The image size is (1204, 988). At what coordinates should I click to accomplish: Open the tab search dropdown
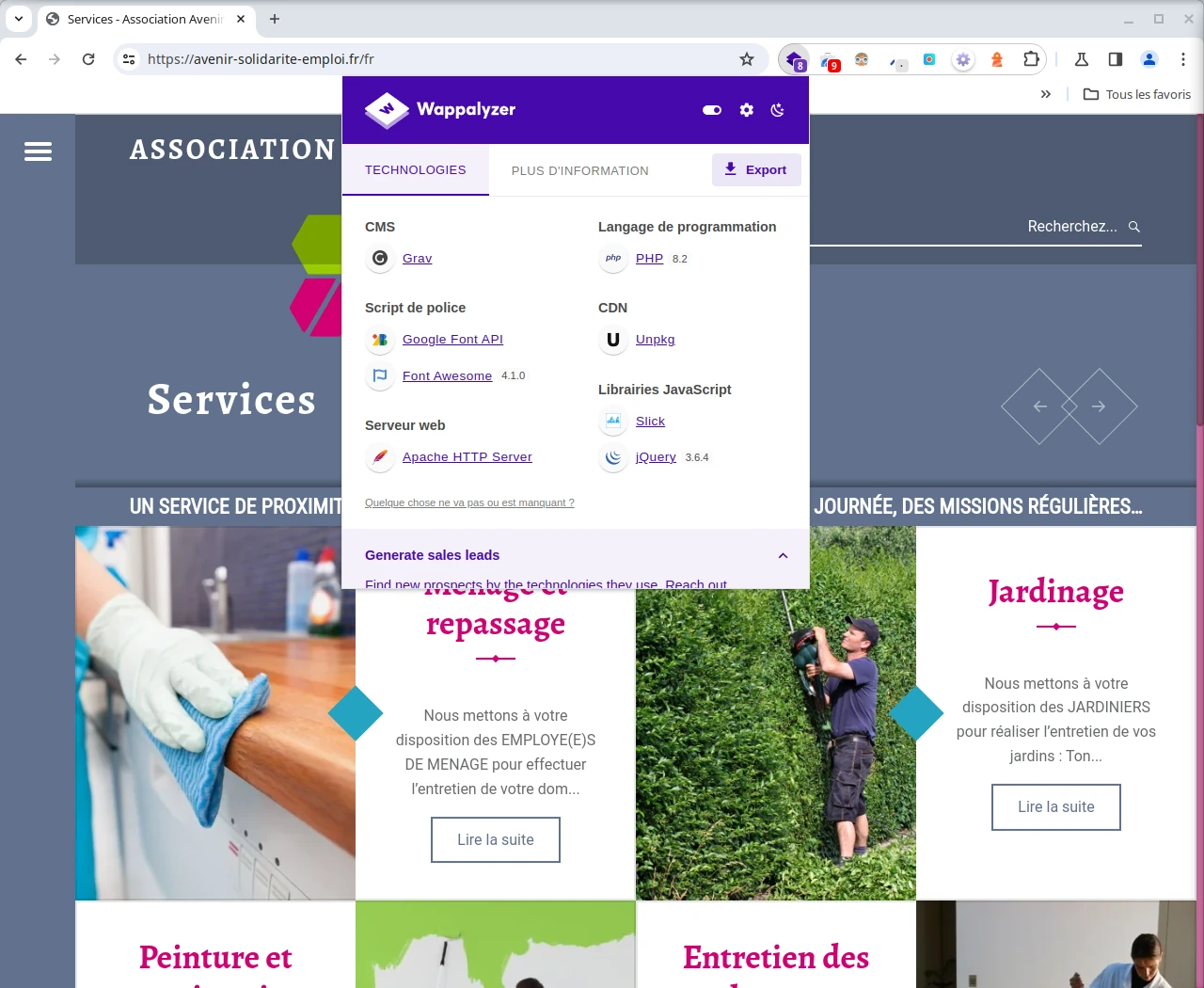point(19,19)
